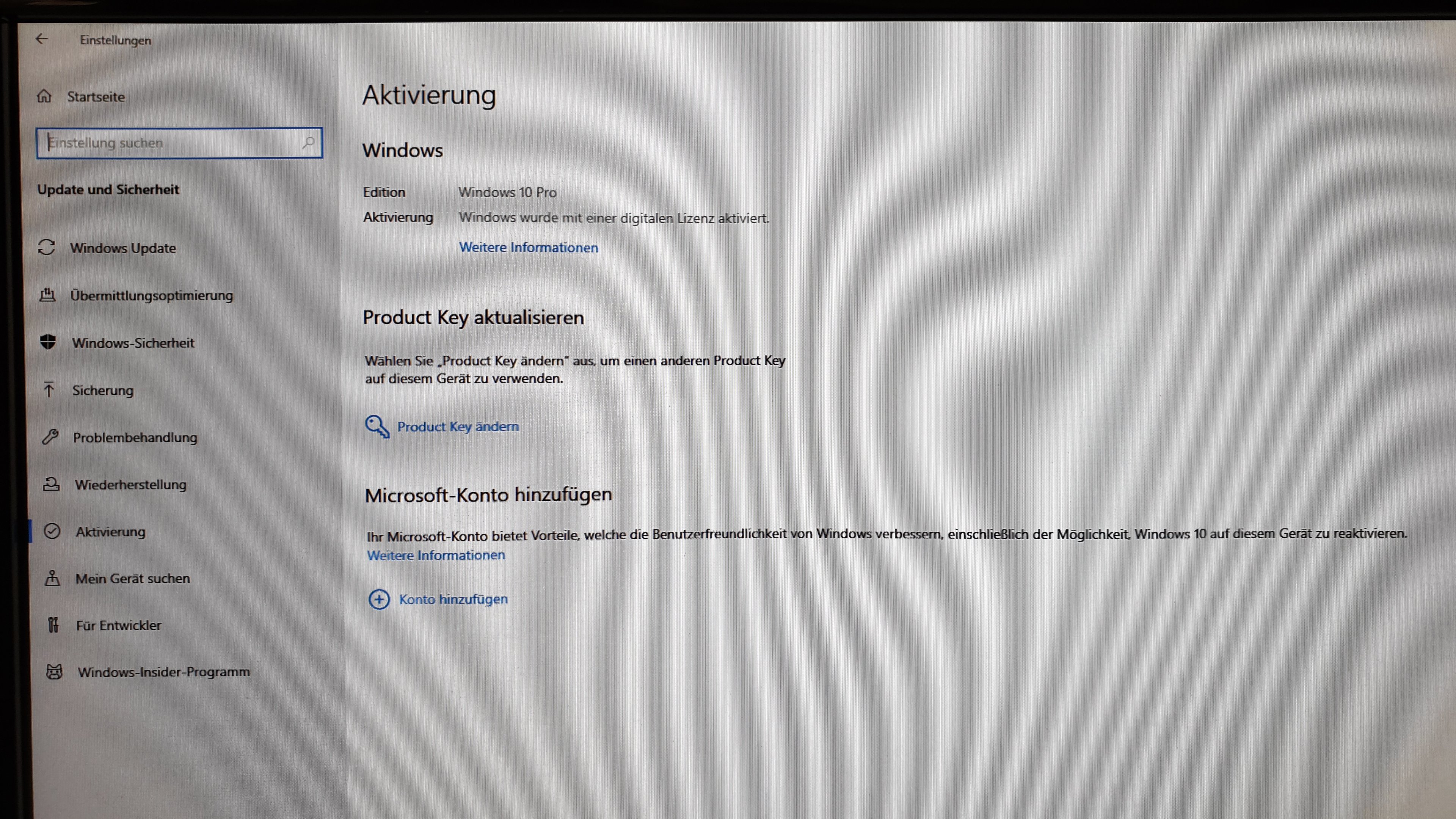The width and height of the screenshot is (1456, 819).
Task: Select Sicherung in the sidebar
Action: [x=103, y=391]
